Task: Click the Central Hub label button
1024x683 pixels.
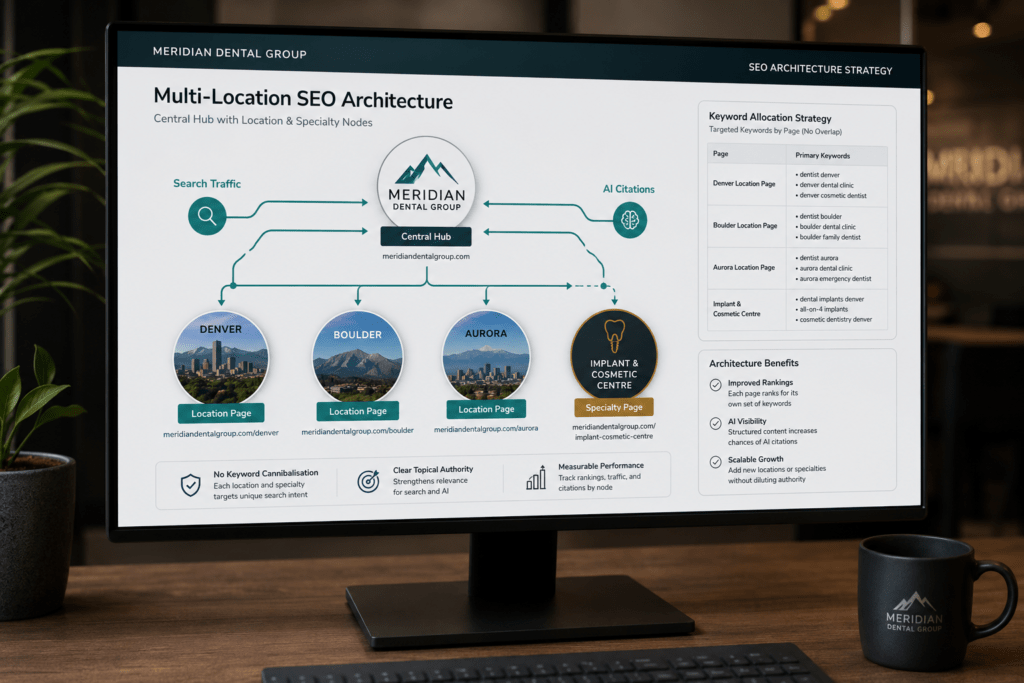Action: point(426,236)
